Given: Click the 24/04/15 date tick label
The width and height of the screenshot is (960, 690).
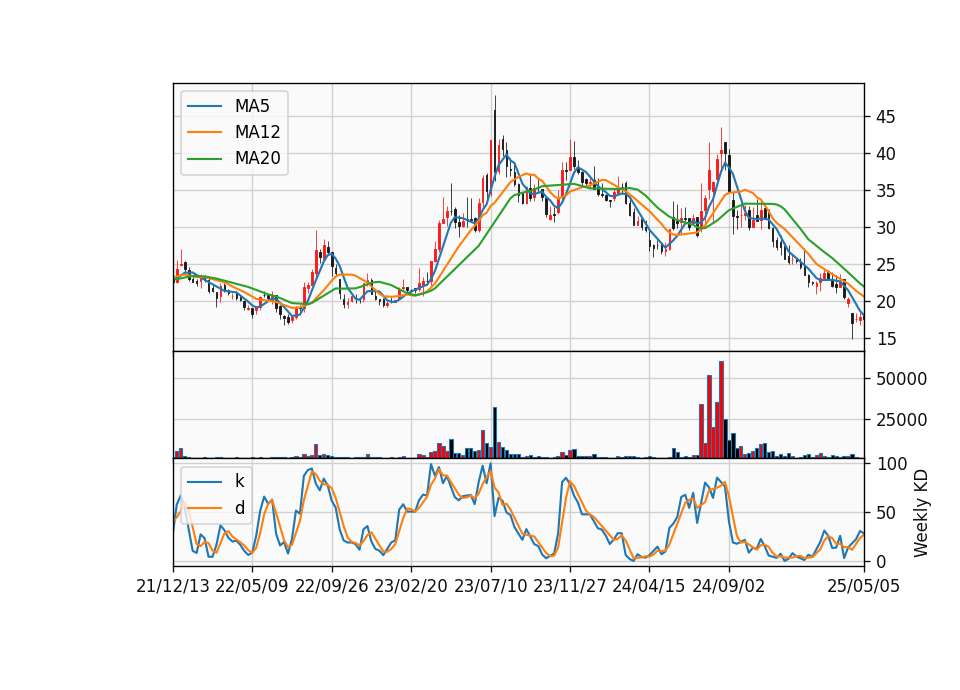Looking at the screenshot, I should pyautogui.click(x=649, y=586).
